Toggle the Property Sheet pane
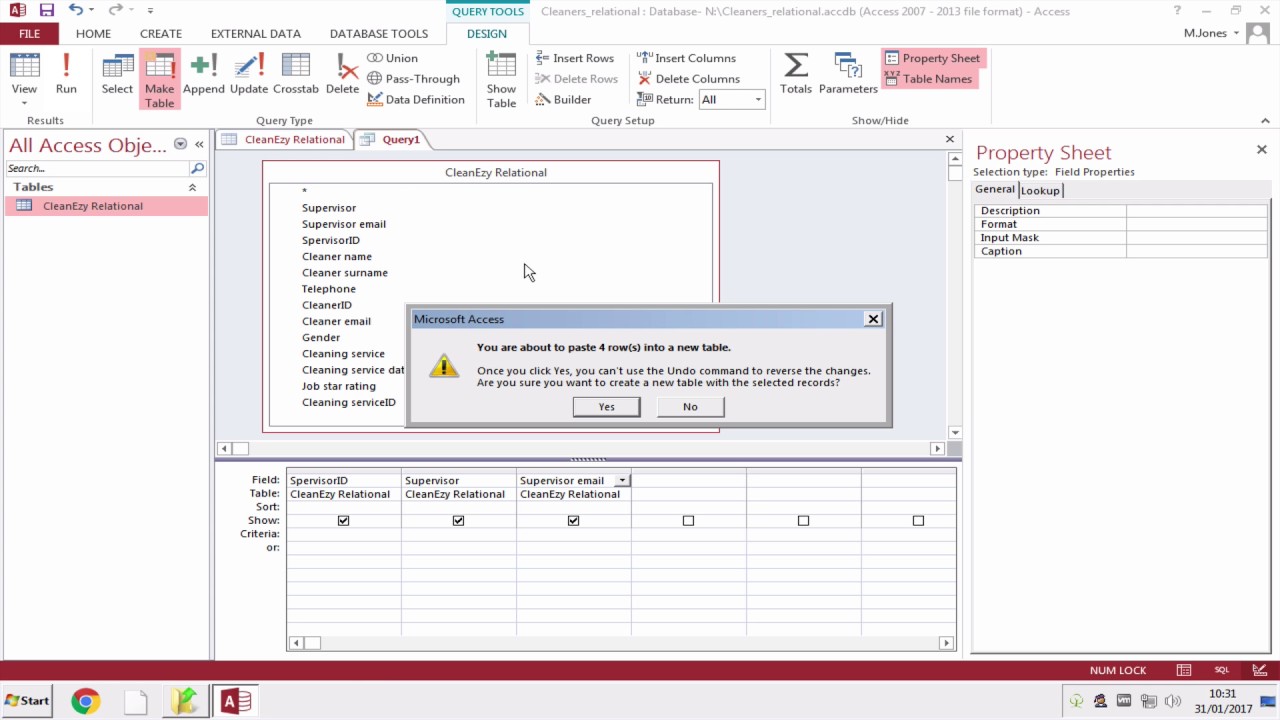Screen dimensions: 1280x720 pyautogui.click(x=933, y=58)
